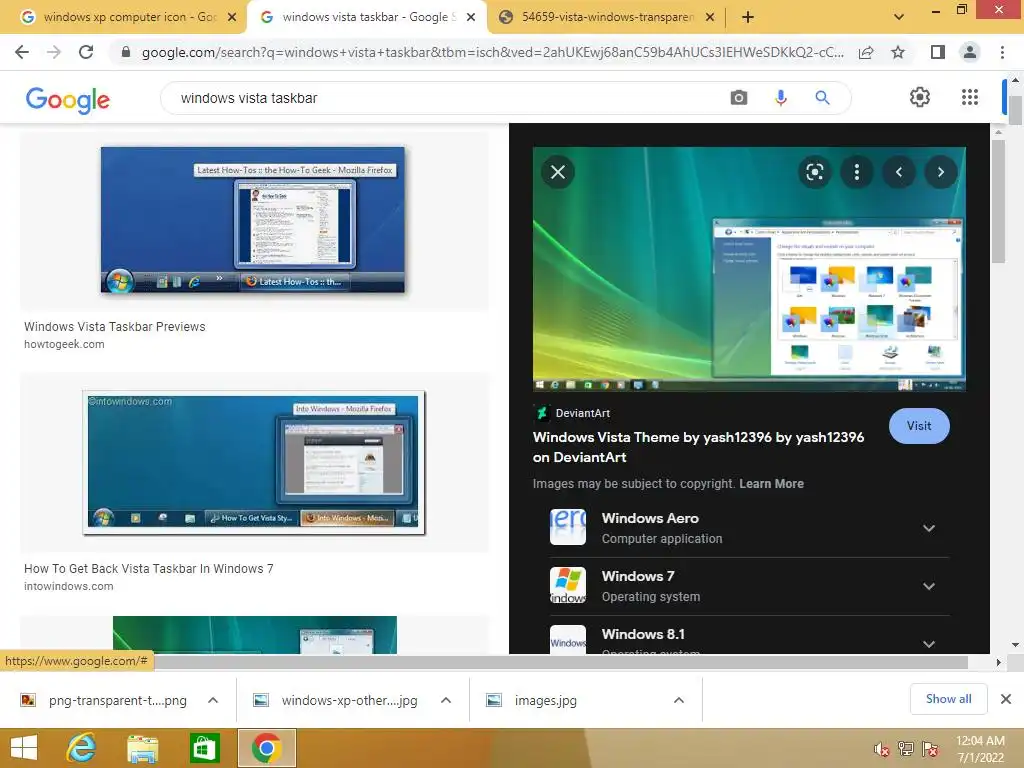
Task: Go to previous image in preview
Action: pyautogui.click(x=899, y=172)
